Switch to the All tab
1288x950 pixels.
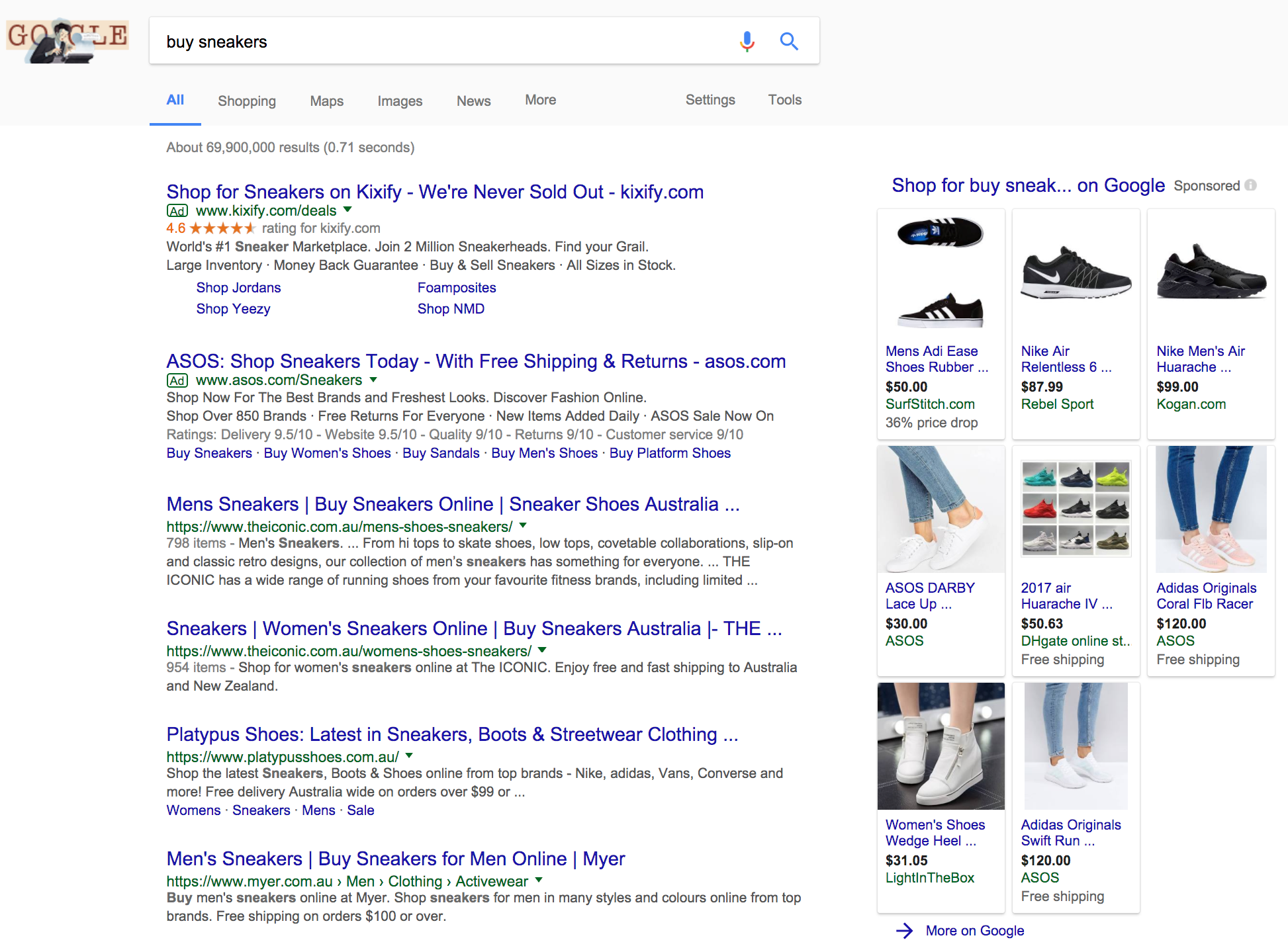(x=175, y=100)
